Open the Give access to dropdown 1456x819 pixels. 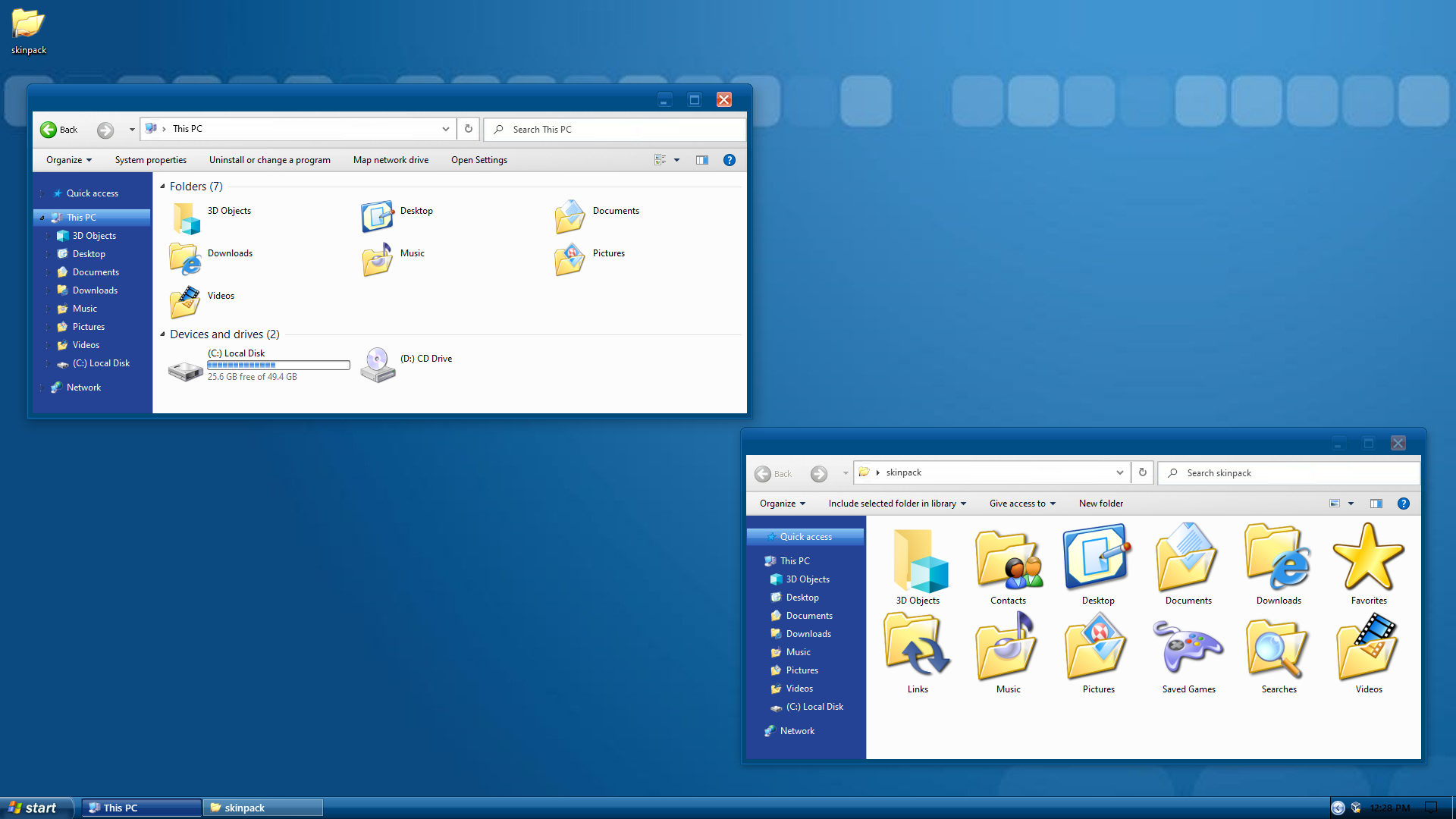pyautogui.click(x=1021, y=504)
